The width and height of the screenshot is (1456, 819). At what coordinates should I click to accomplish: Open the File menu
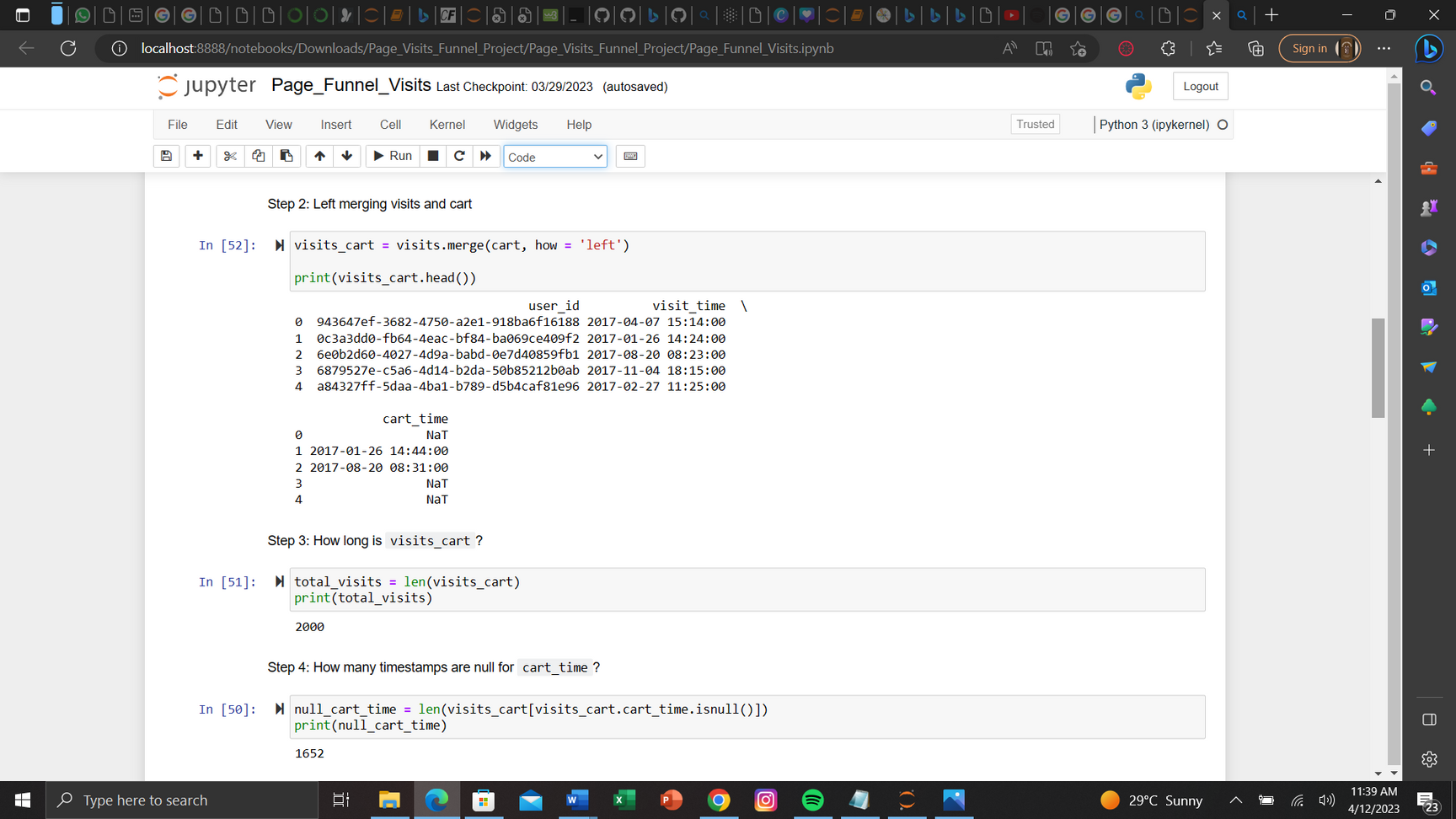pyautogui.click(x=178, y=125)
